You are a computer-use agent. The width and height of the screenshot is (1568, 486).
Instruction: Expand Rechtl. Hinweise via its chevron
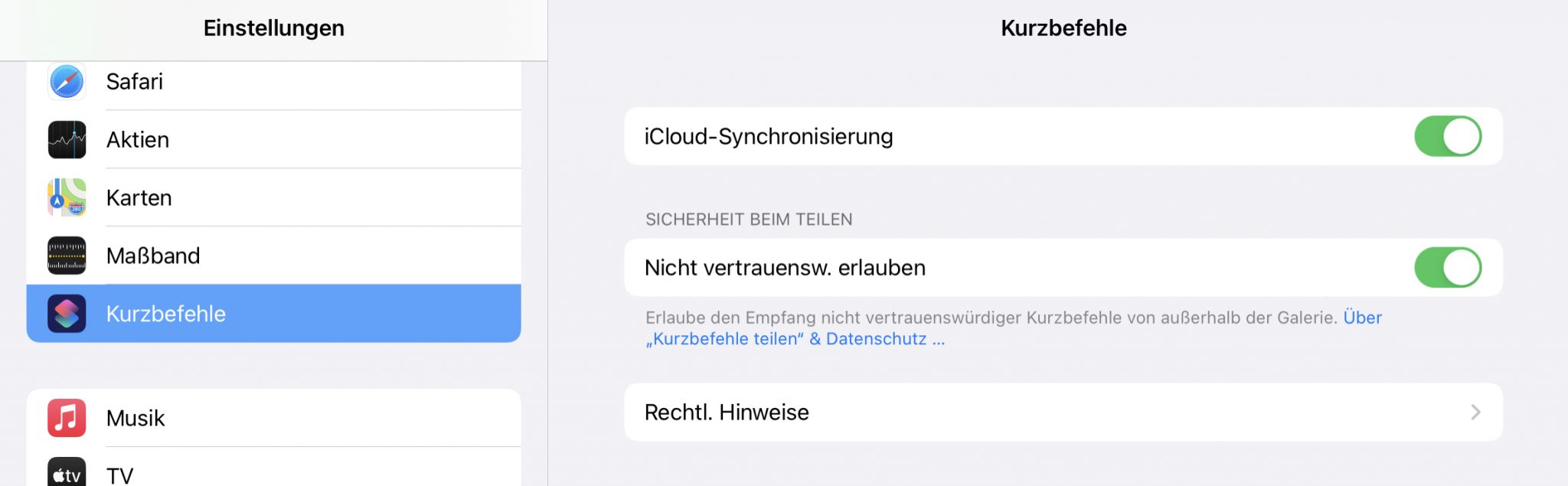[1475, 413]
